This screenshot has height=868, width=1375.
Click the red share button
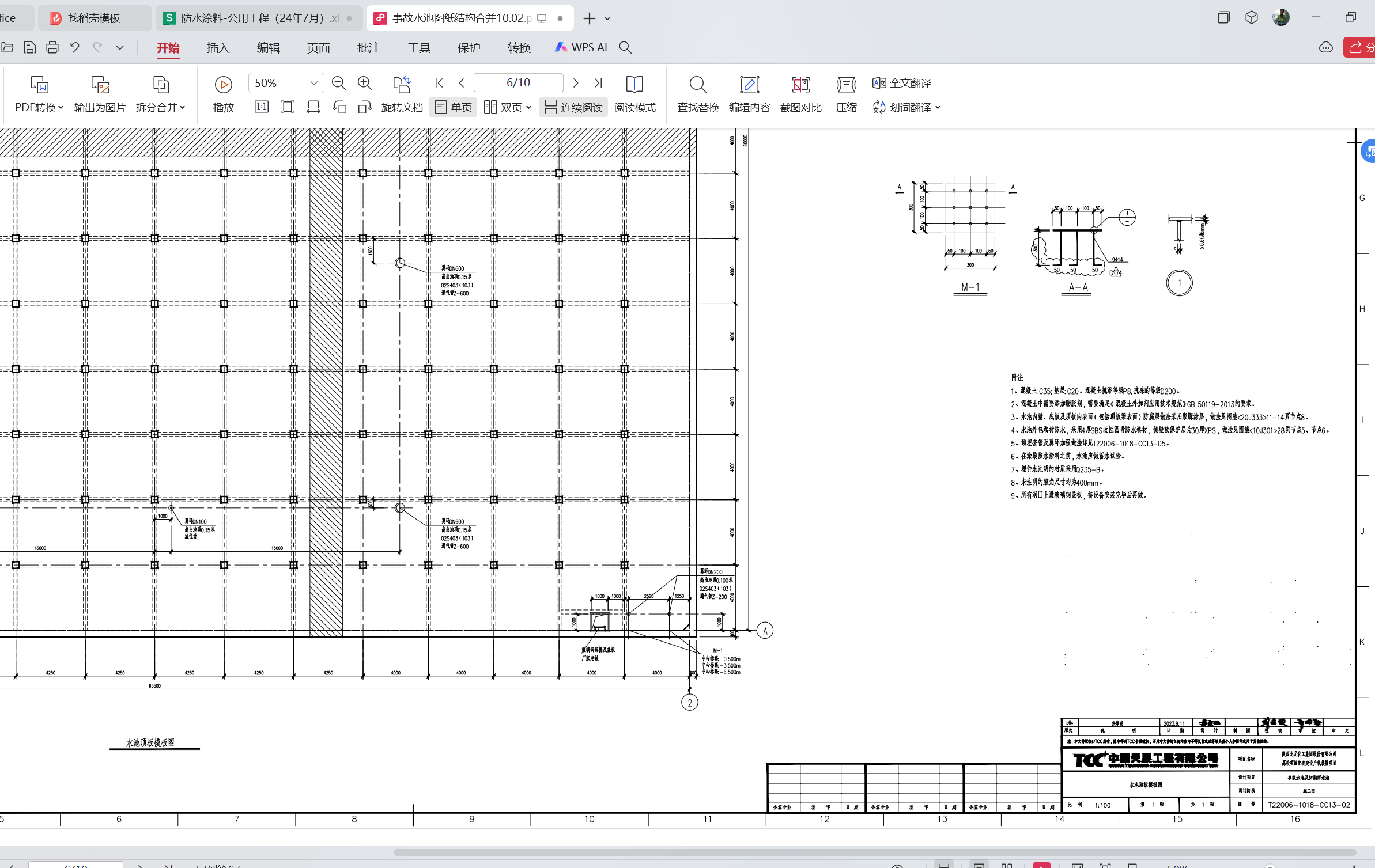pyautogui.click(x=1359, y=47)
